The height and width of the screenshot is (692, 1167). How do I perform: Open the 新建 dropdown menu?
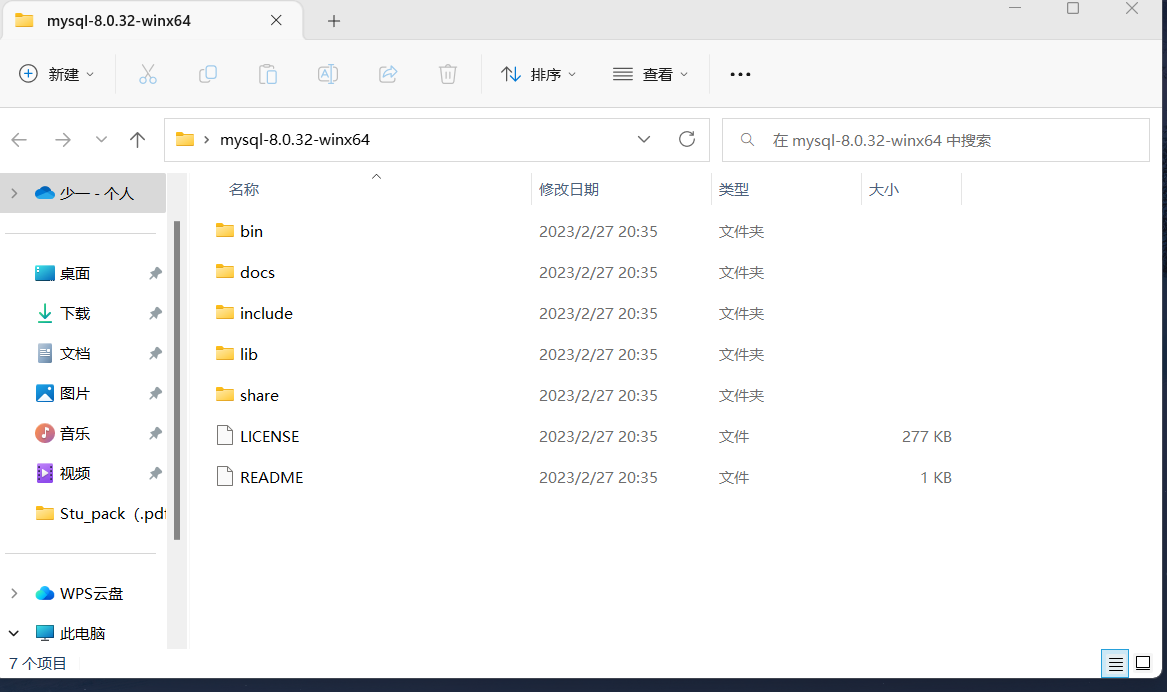click(x=57, y=74)
